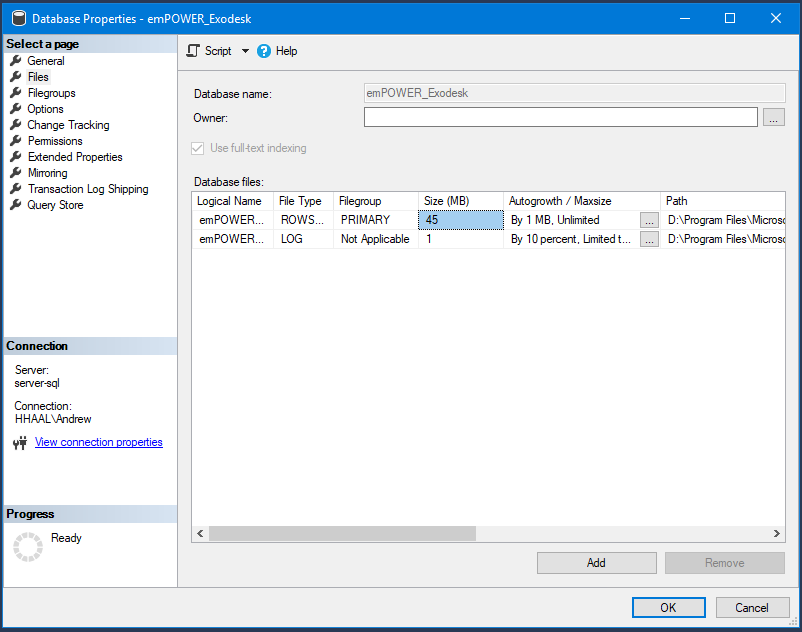This screenshot has height=632, width=802.
Task: Open View connection properties link
Action: point(99,442)
